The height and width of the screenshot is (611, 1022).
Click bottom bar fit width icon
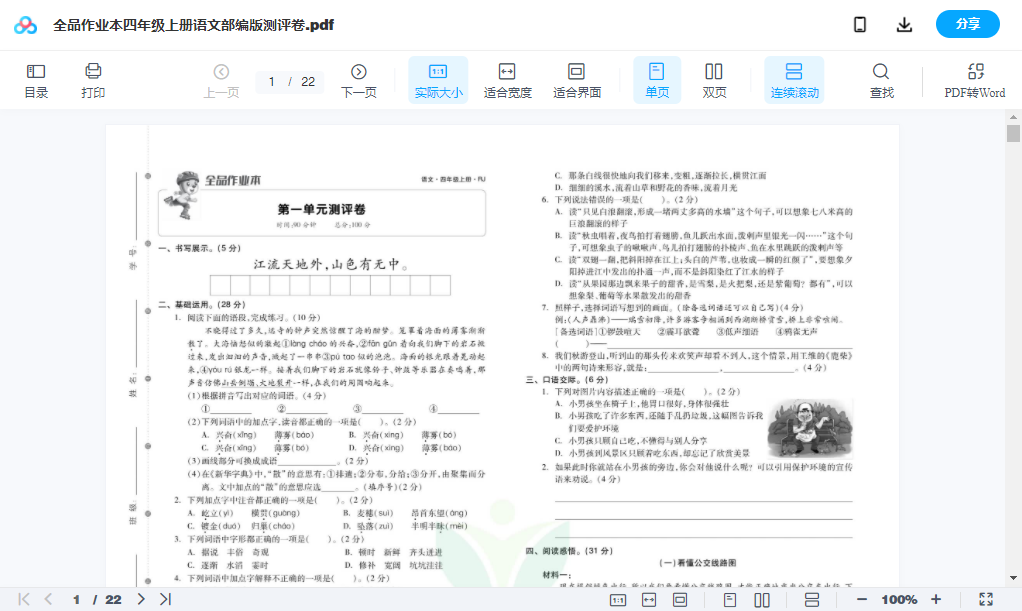(649, 600)
